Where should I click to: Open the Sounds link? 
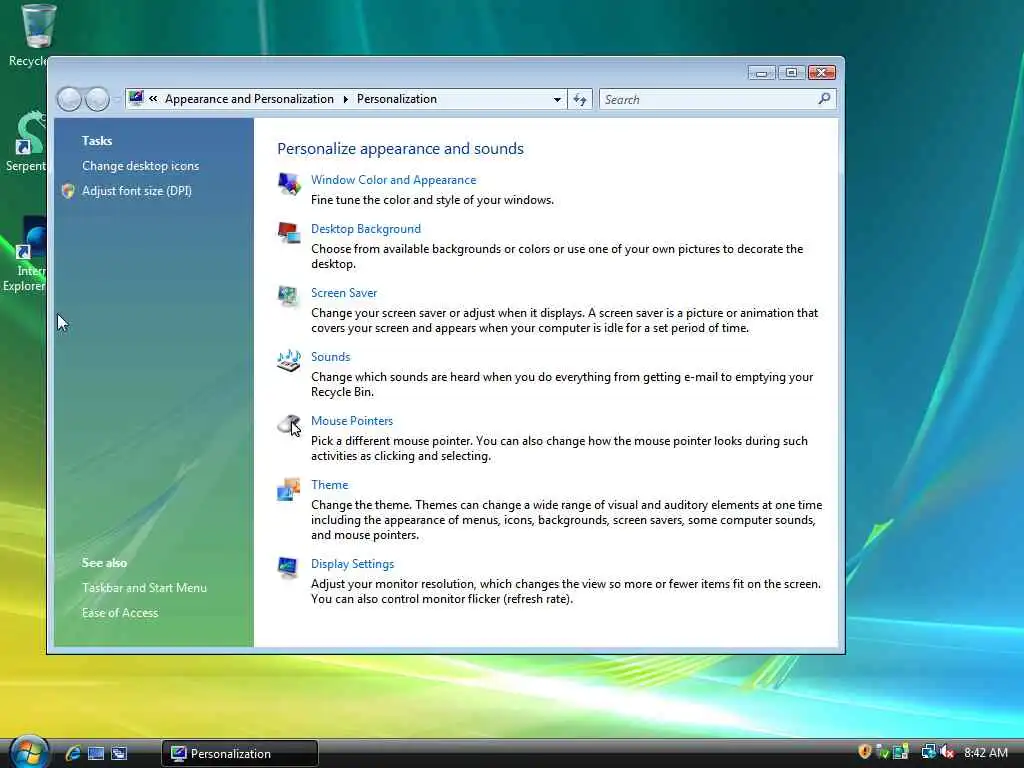click(330, 357)
